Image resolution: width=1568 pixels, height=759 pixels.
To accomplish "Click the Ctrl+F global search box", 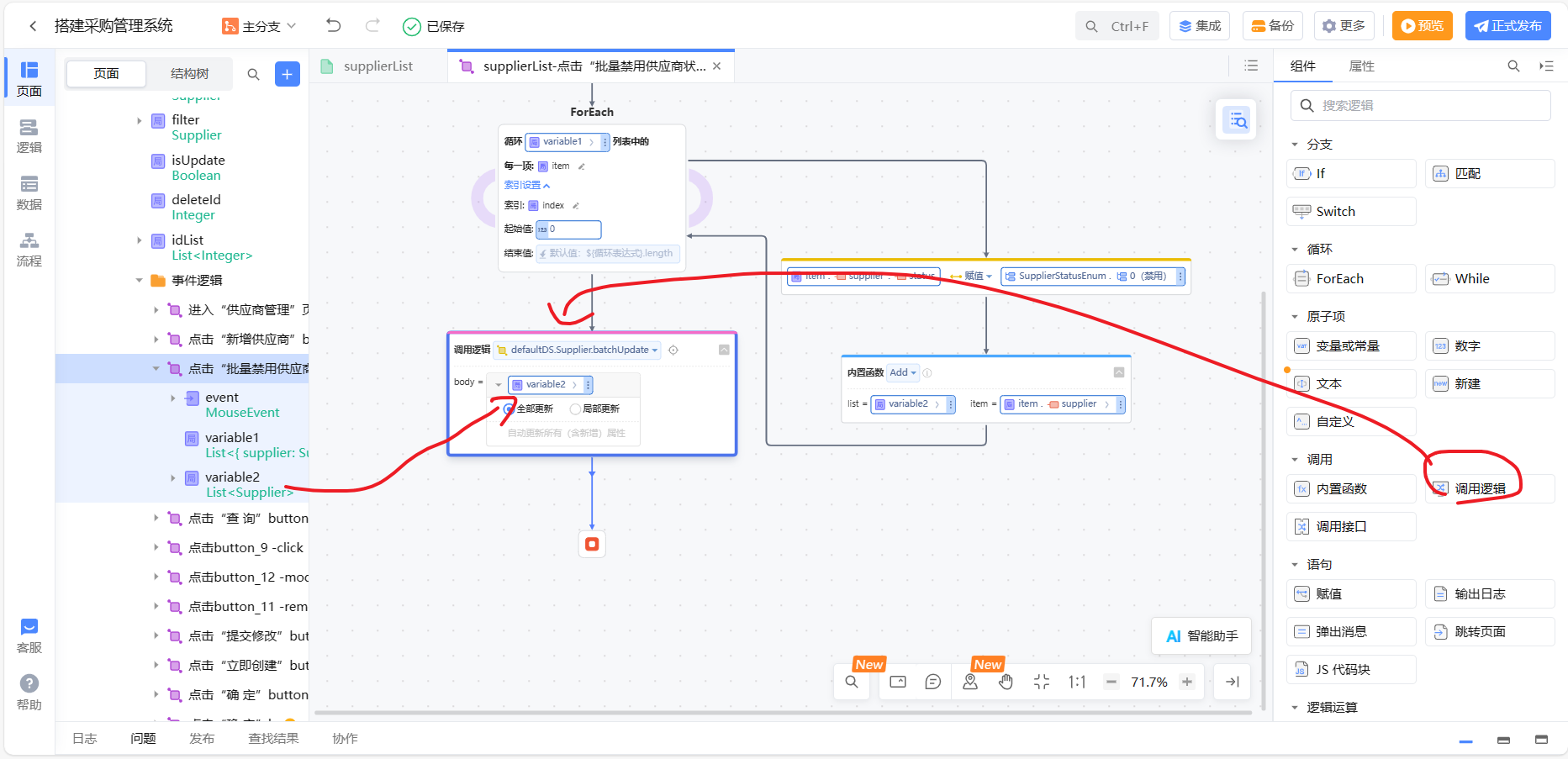I will (x=1117, y=26).
